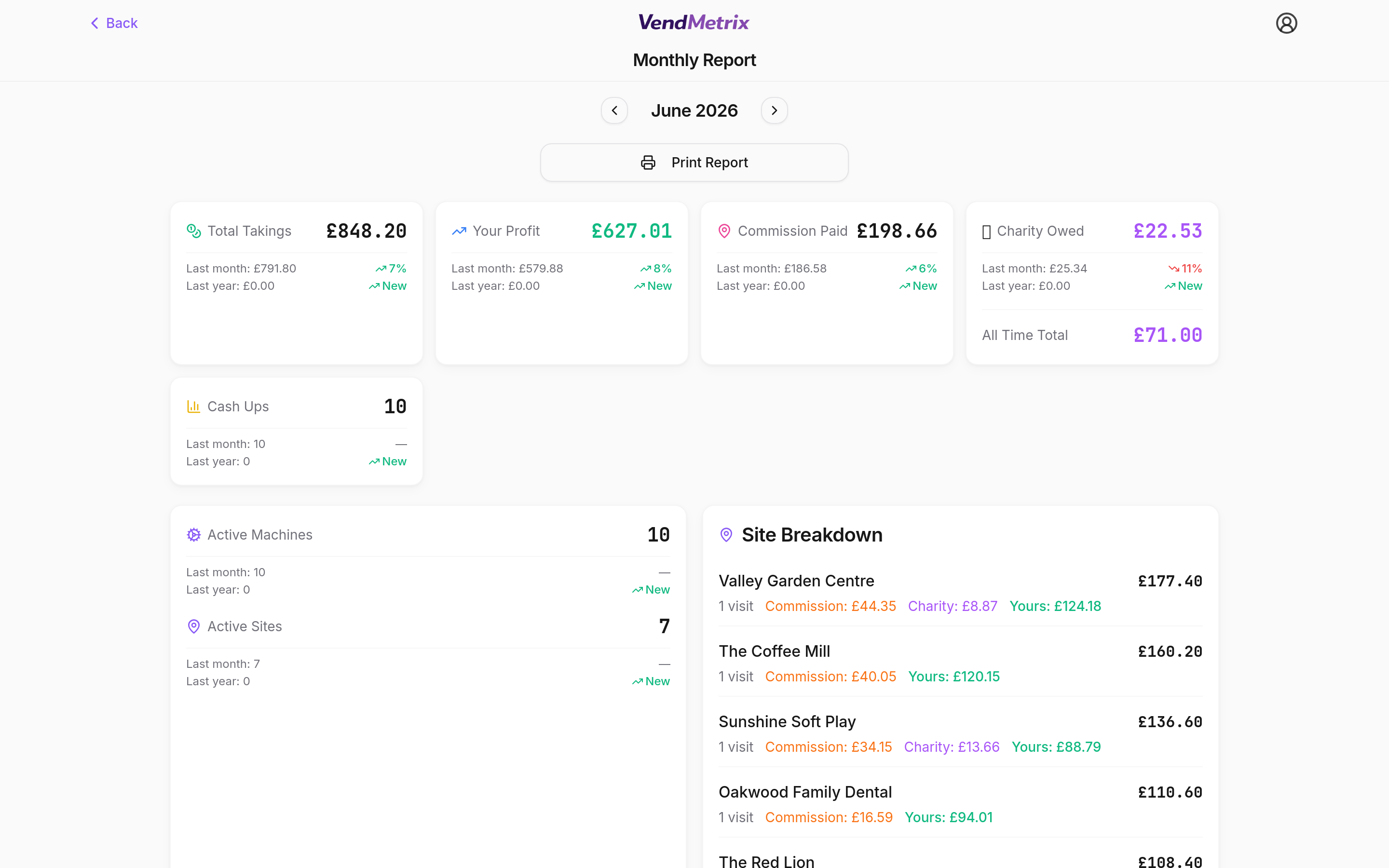
Task: Click the Cash Ups count of 10
Action: [x=395, y=407]
